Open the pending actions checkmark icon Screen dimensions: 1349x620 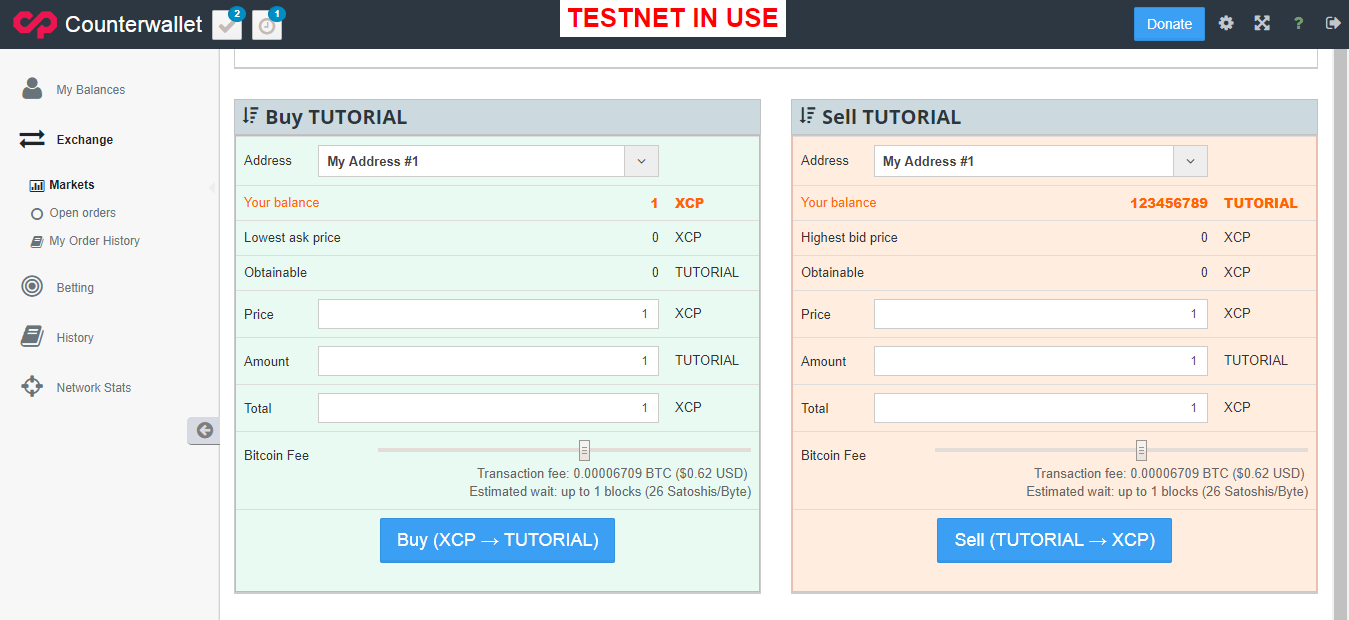pos(228,25)
